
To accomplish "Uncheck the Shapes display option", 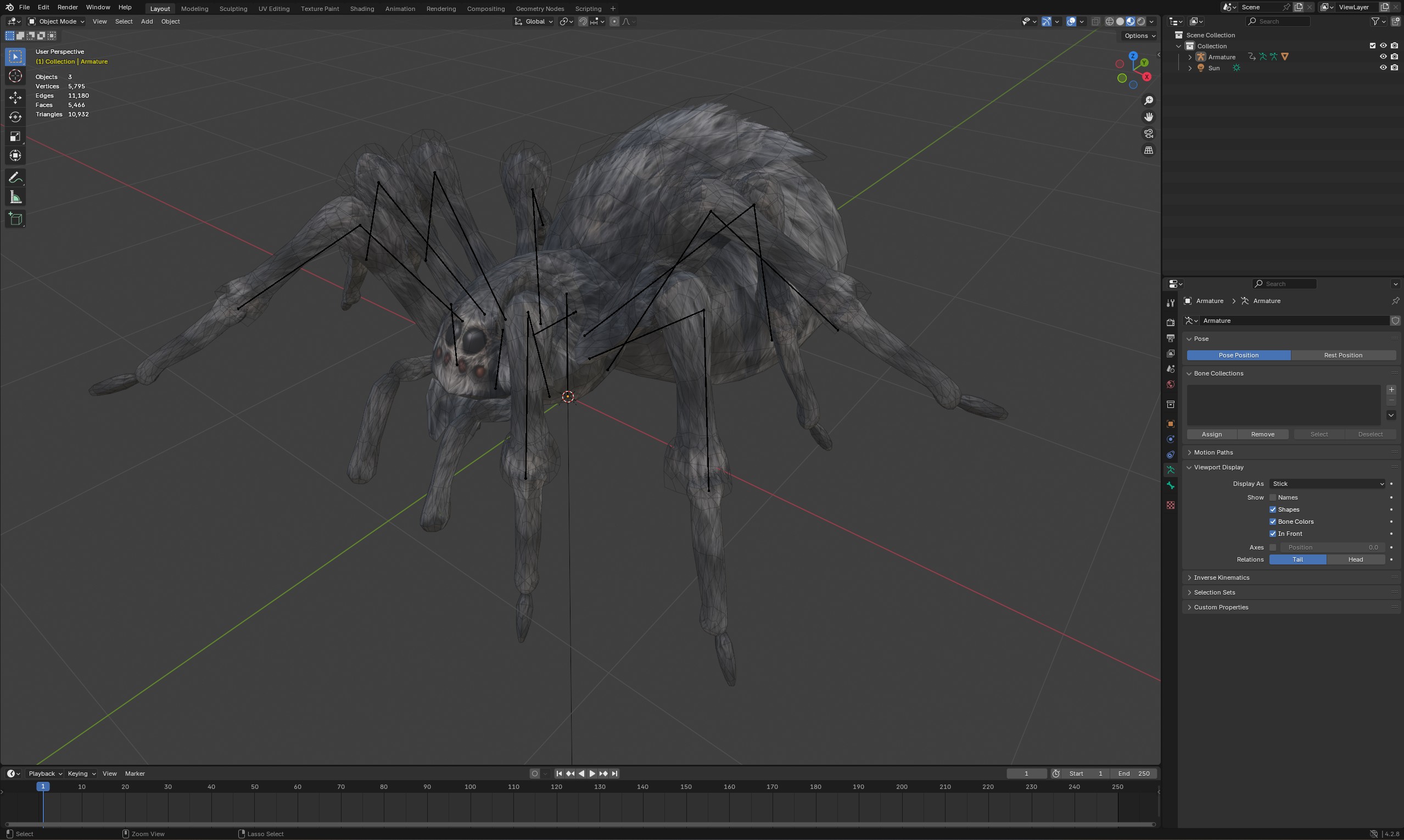I will pos(1273,509).
